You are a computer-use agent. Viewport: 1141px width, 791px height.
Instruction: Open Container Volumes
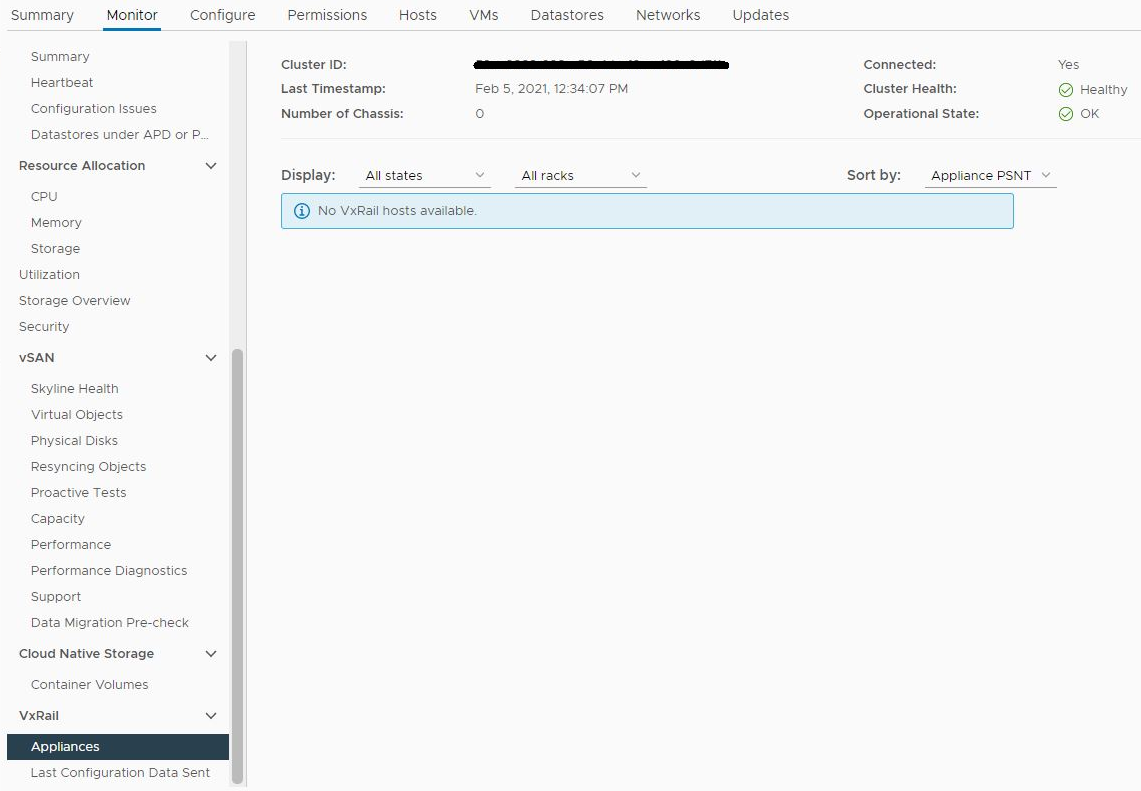click(x=90, y=685)
